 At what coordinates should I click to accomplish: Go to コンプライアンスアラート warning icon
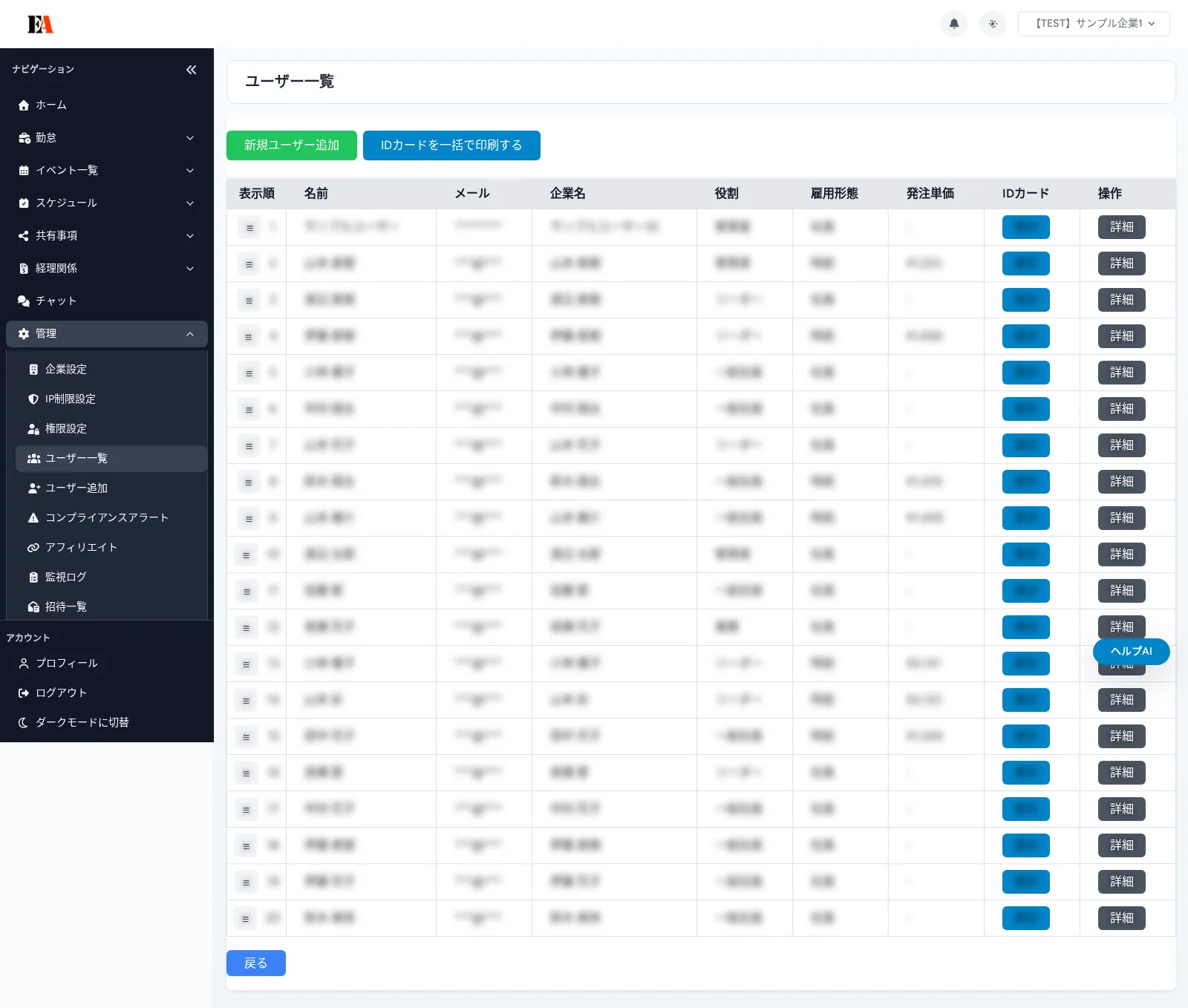pyautogui.click(x=33, y=518)
